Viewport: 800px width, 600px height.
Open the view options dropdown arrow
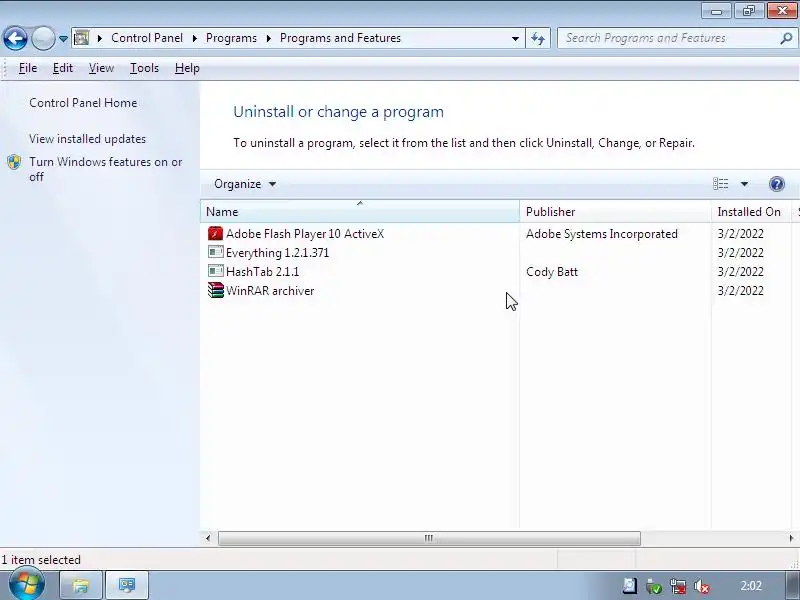coord(744,184)
